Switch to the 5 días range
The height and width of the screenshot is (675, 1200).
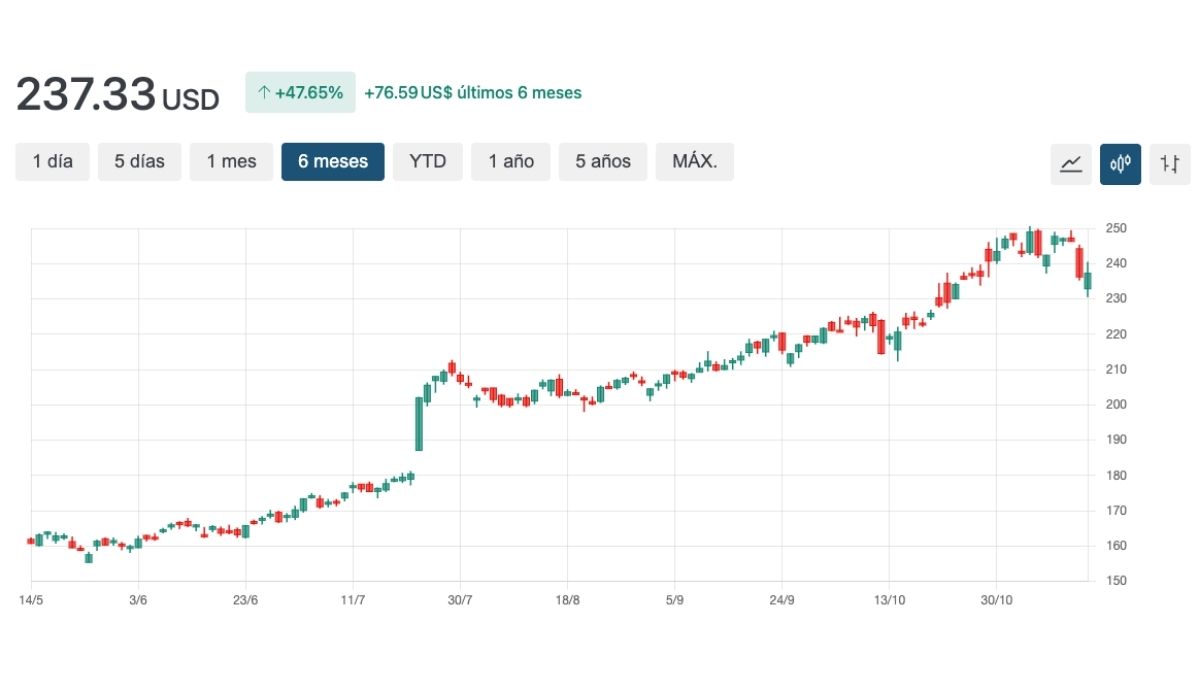tap(139, 161)
